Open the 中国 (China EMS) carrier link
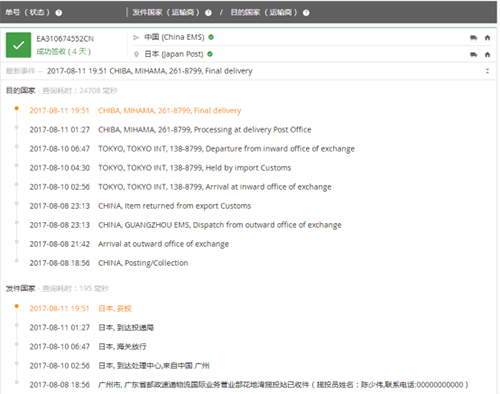 point(174,37)
